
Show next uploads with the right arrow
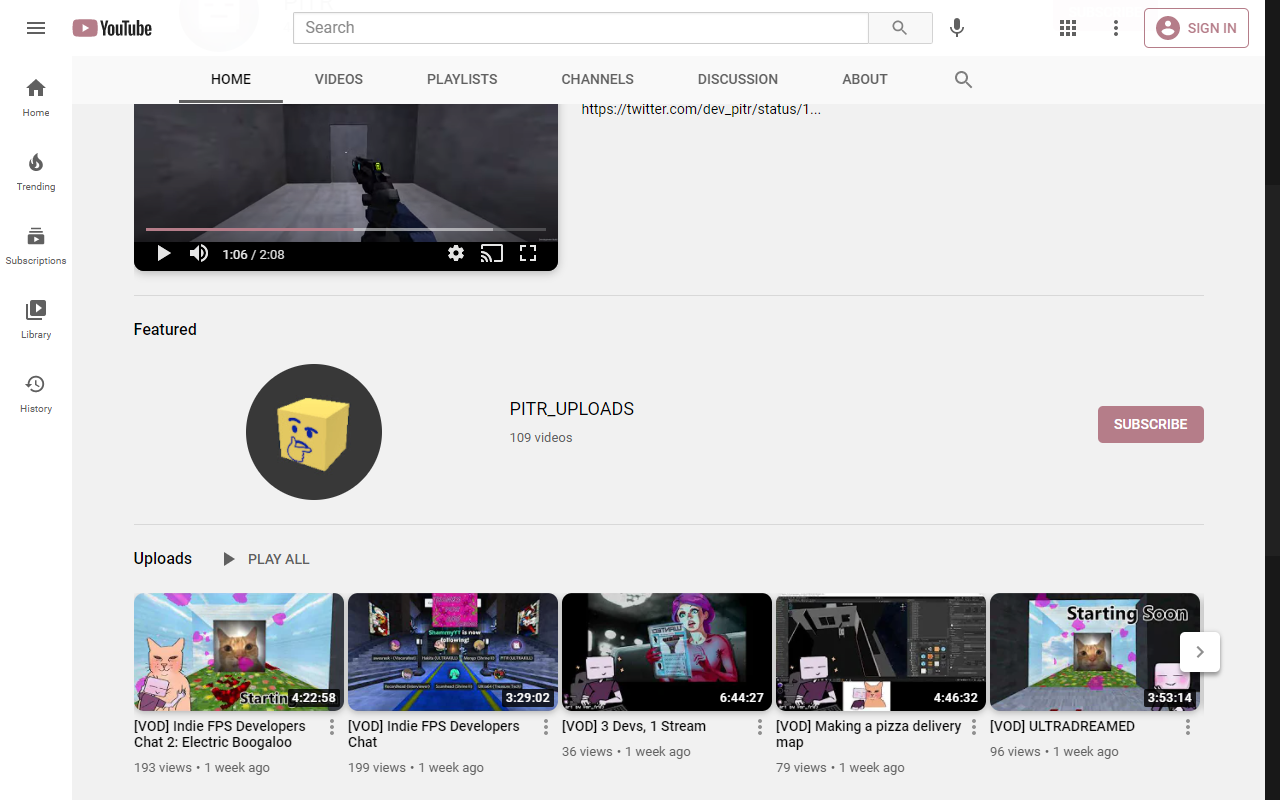coord(1200,652)
